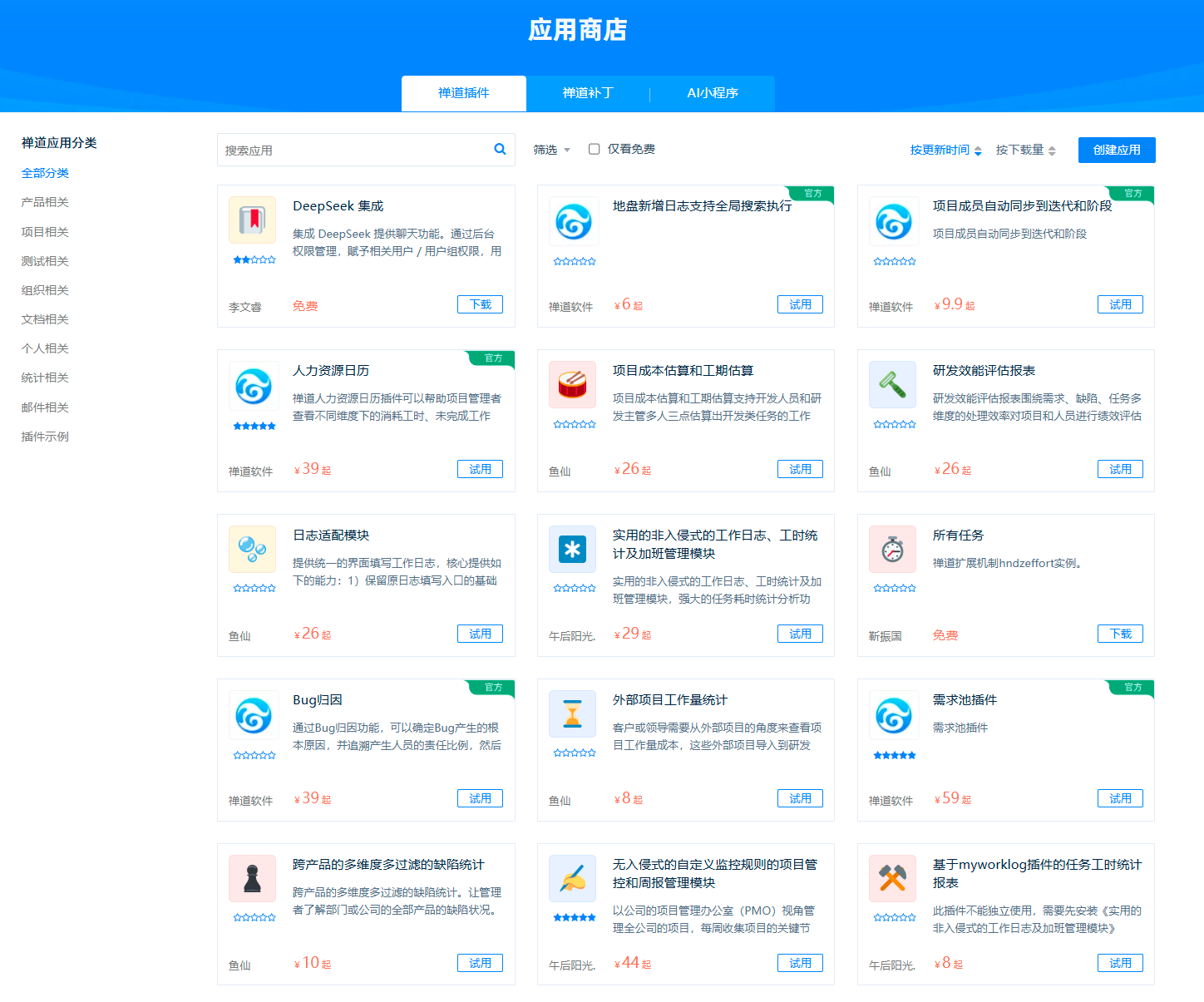Click the five-star rating under 需求池插件
The image size is (1204, 1002).
(895, 755)
